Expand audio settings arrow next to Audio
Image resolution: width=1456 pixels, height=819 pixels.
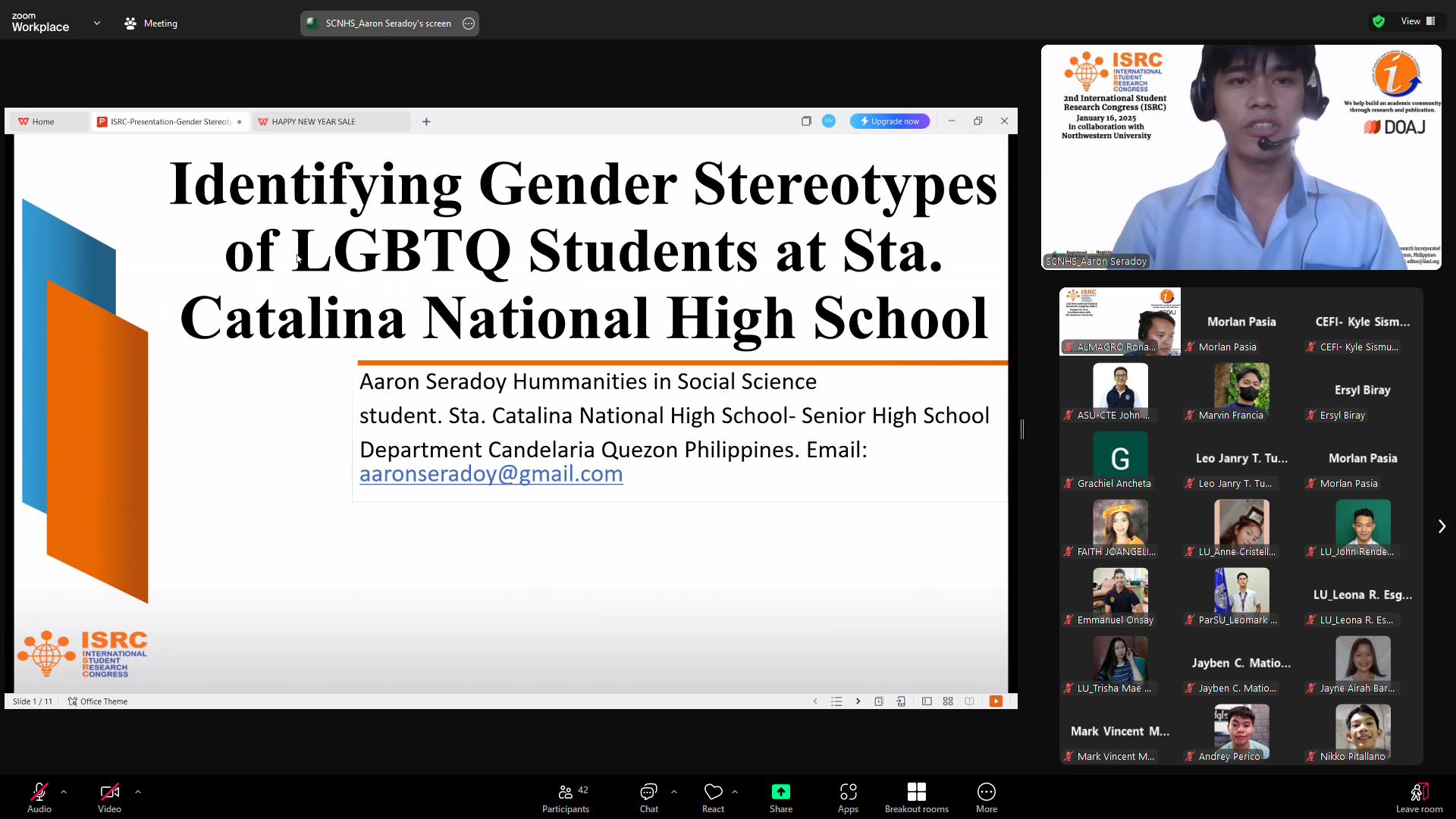point(64,792)
